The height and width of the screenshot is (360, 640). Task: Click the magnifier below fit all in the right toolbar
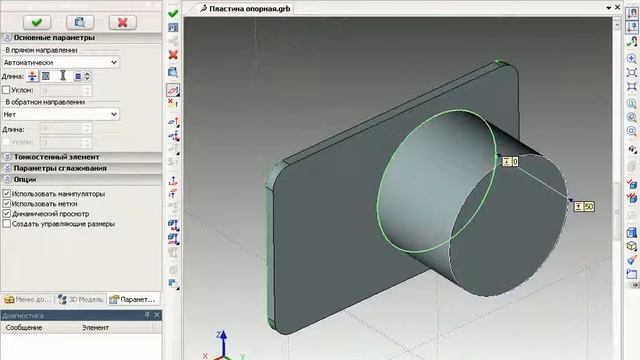632,104
